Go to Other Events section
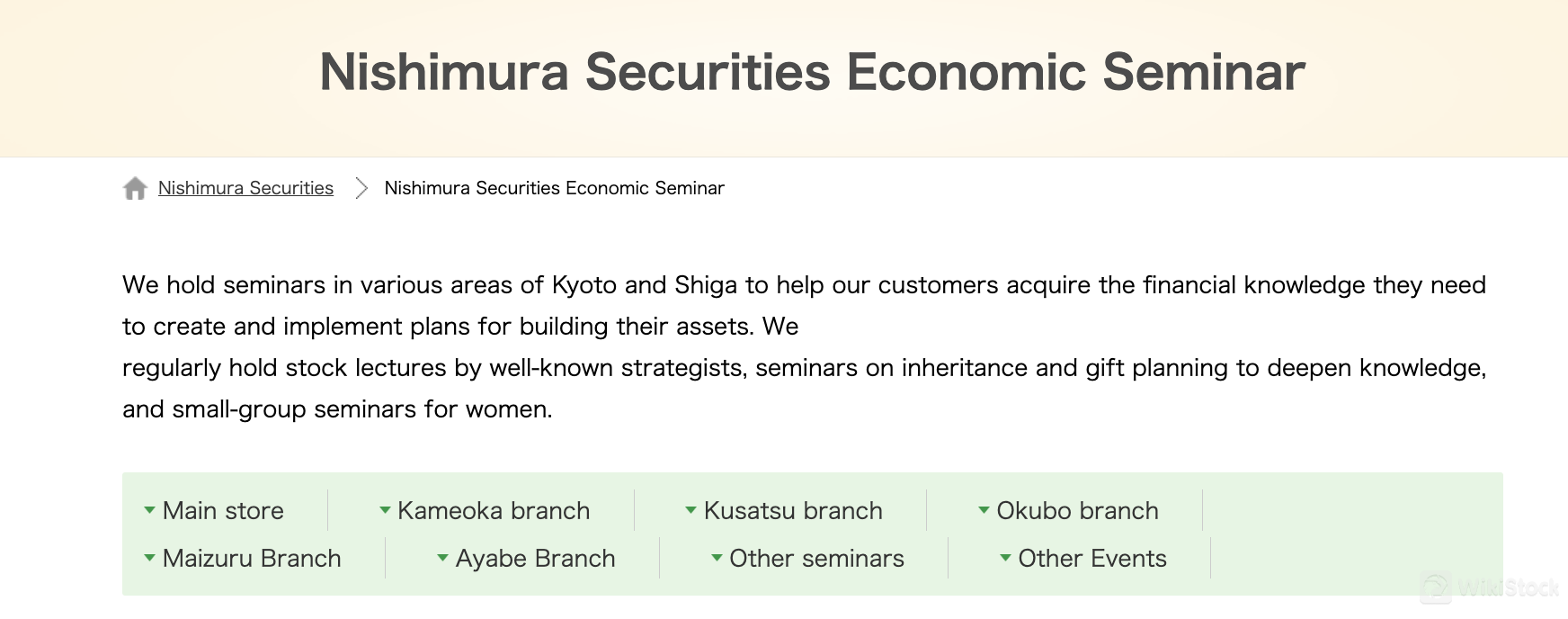This screenshot has height=619, width=1568. point(1092,558)
